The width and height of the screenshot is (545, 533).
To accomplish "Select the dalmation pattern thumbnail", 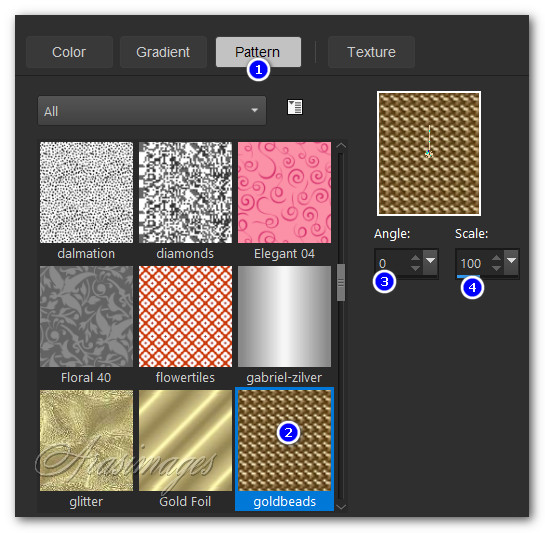I will [86, 192].
